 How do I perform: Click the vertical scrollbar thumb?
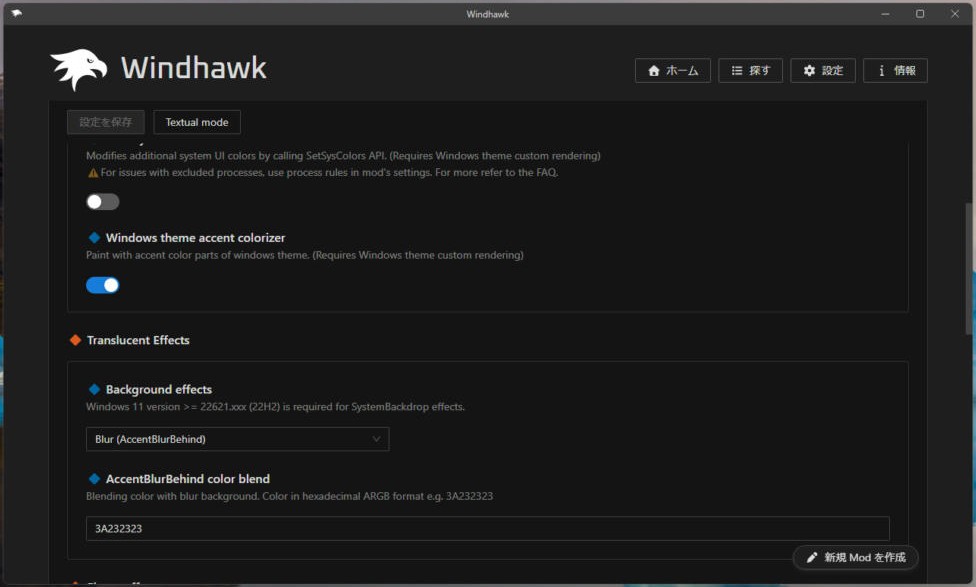click(x=969, y=269)
